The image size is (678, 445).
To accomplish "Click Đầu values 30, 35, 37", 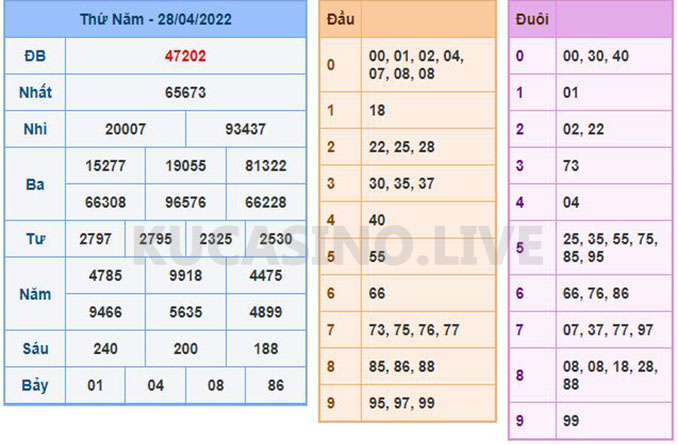I will (x=402, y=184).
